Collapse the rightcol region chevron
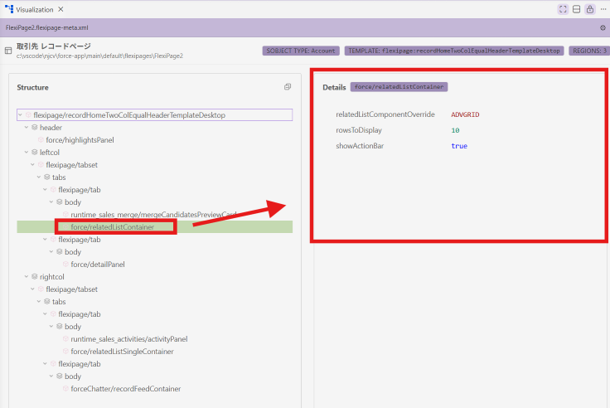 pyautogui.click(x=26, y=277)
